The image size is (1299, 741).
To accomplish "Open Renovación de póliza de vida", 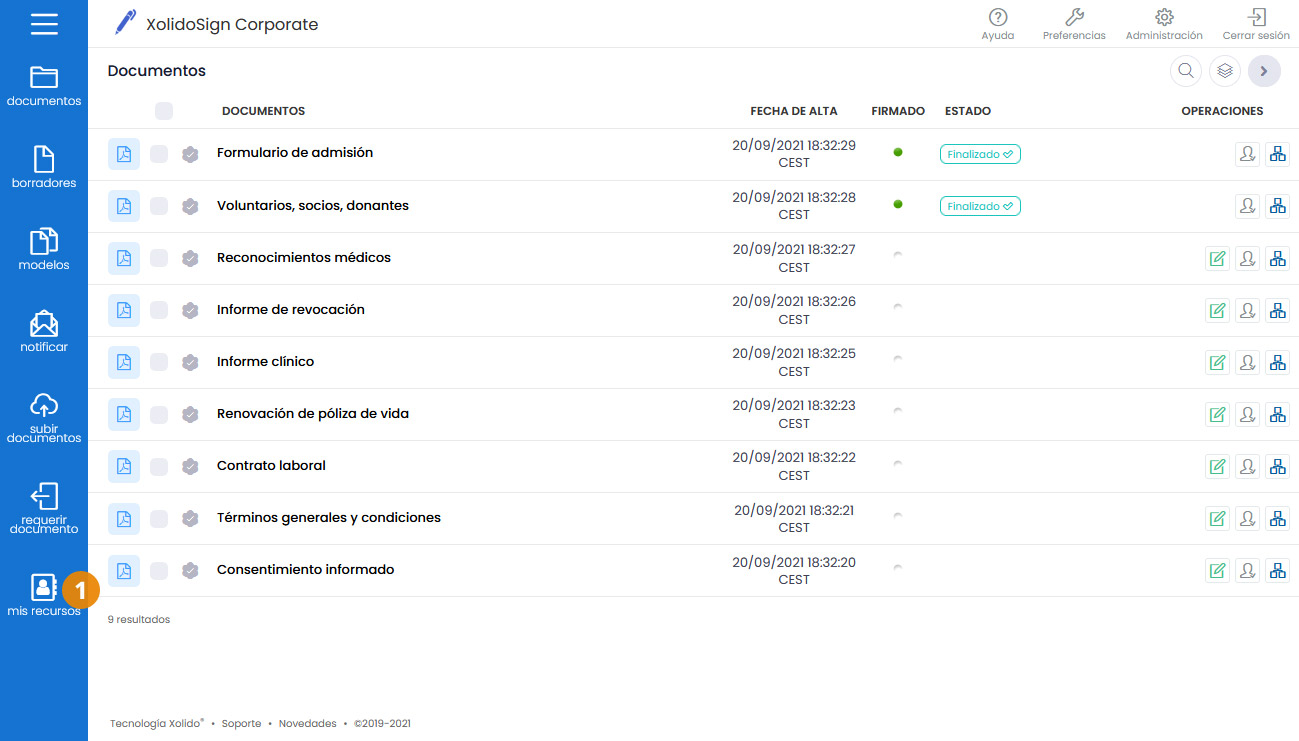I will tap(313, 414).
